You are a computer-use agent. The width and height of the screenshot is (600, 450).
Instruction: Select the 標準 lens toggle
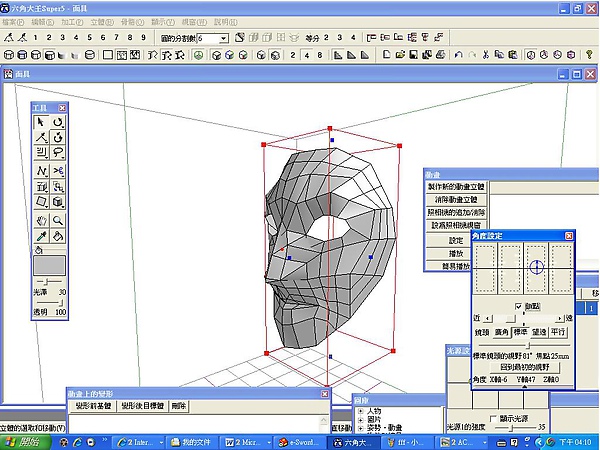pos(520,332)
